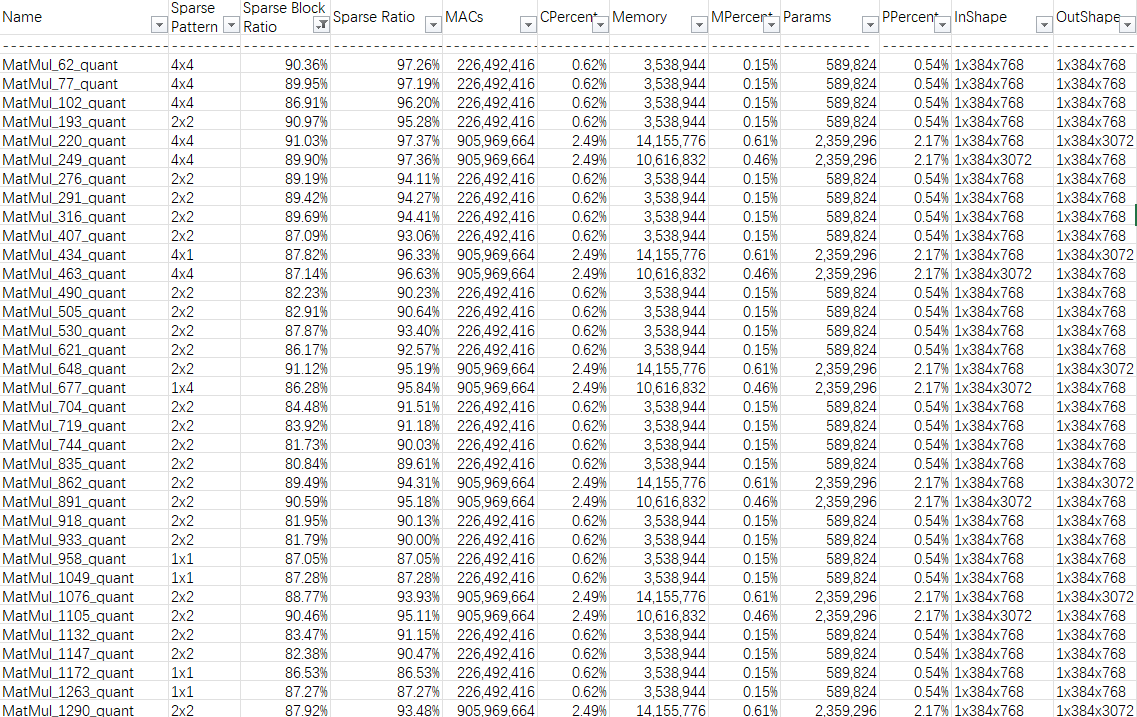Open the Params column filter dropdown
Screen dimensions: 1137x717
[x=870, y=25]
